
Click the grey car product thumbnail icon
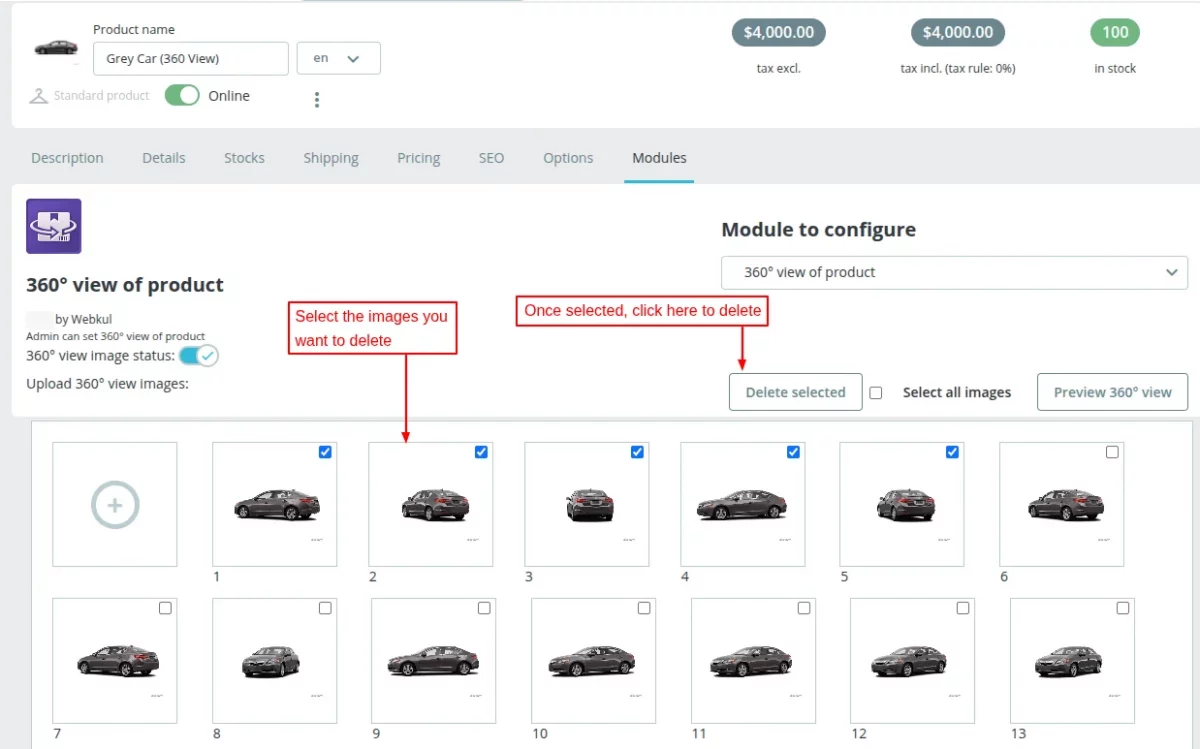click(56, 48)
